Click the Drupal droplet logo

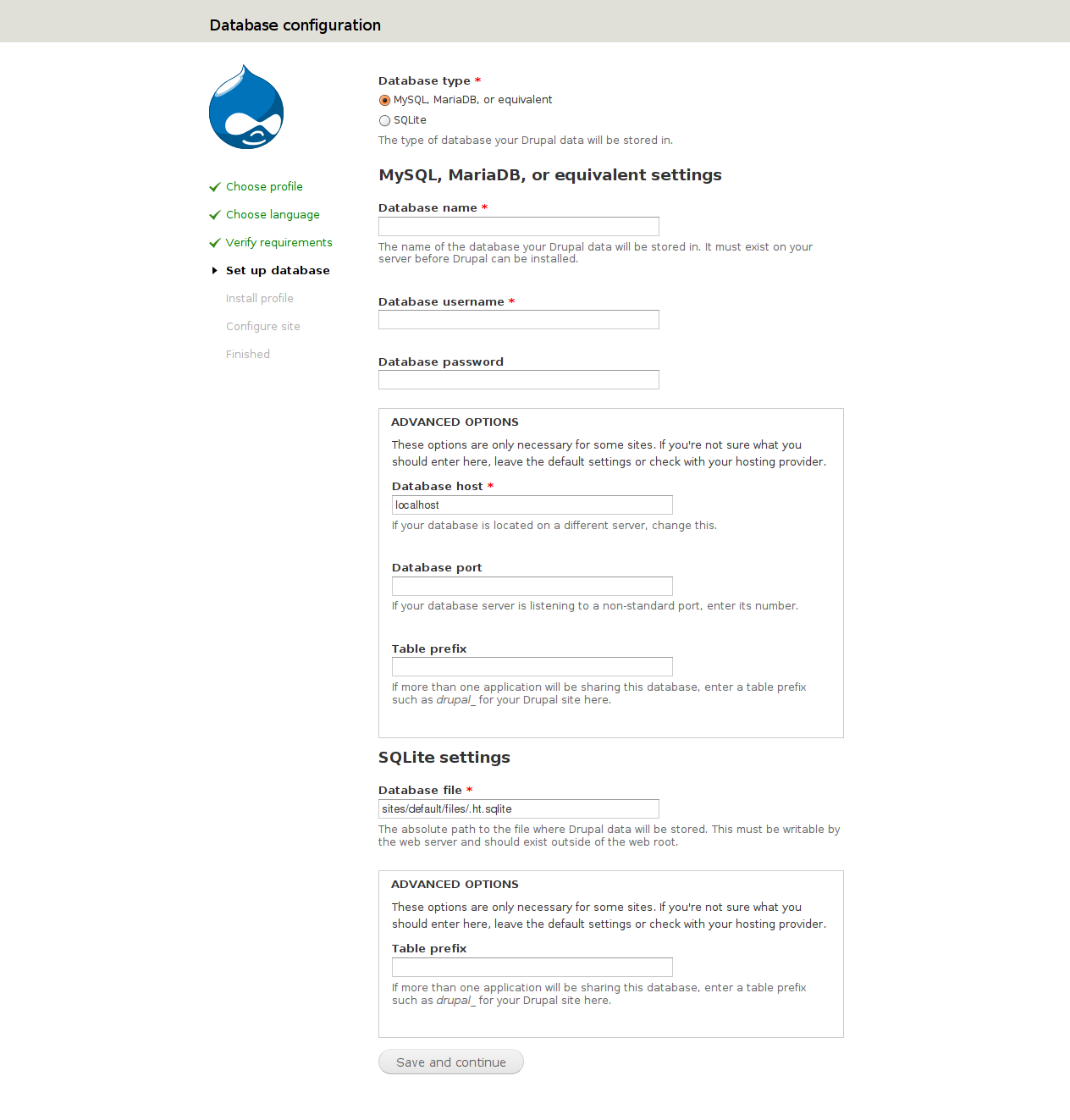pyautogui.click(x=246, y=107)
